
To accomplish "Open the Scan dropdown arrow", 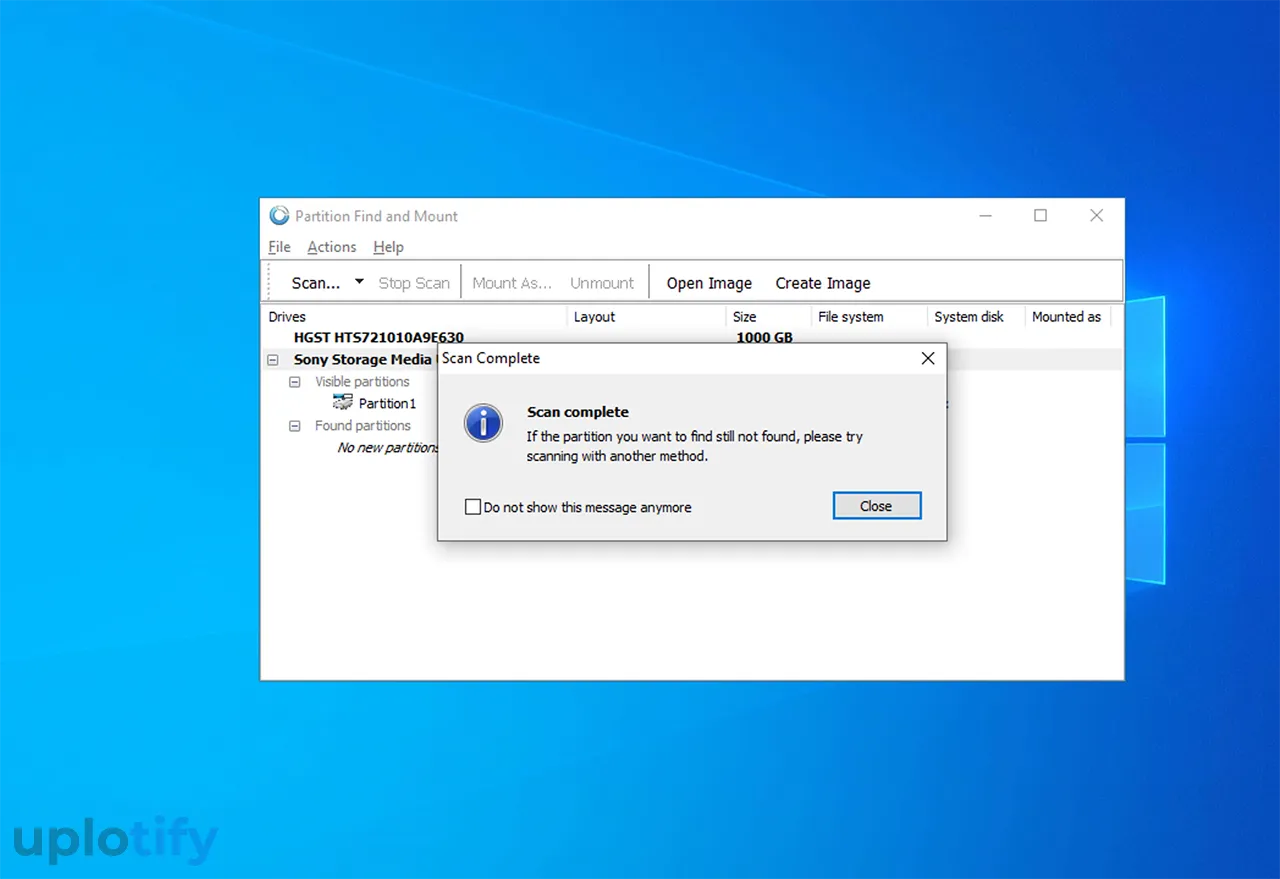I will pos(359,282).
